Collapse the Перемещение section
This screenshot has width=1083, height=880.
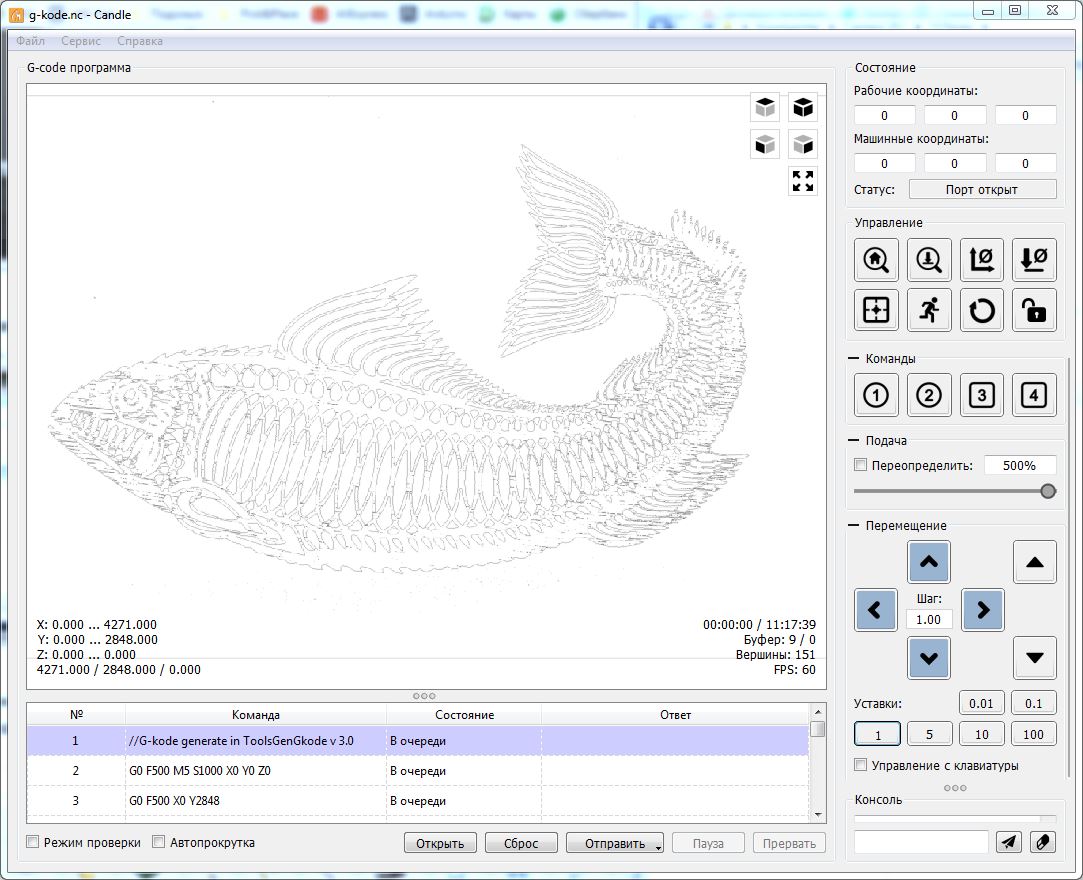(x=854, y=525)
